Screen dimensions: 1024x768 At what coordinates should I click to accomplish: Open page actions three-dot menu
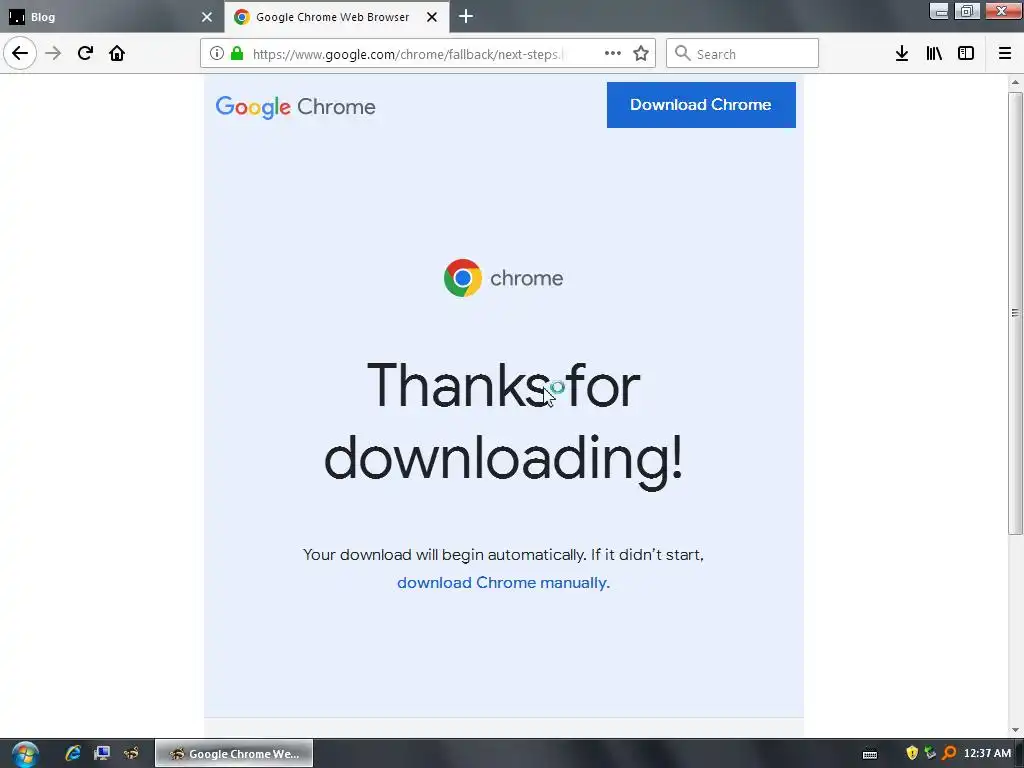[x=613, y=54]
